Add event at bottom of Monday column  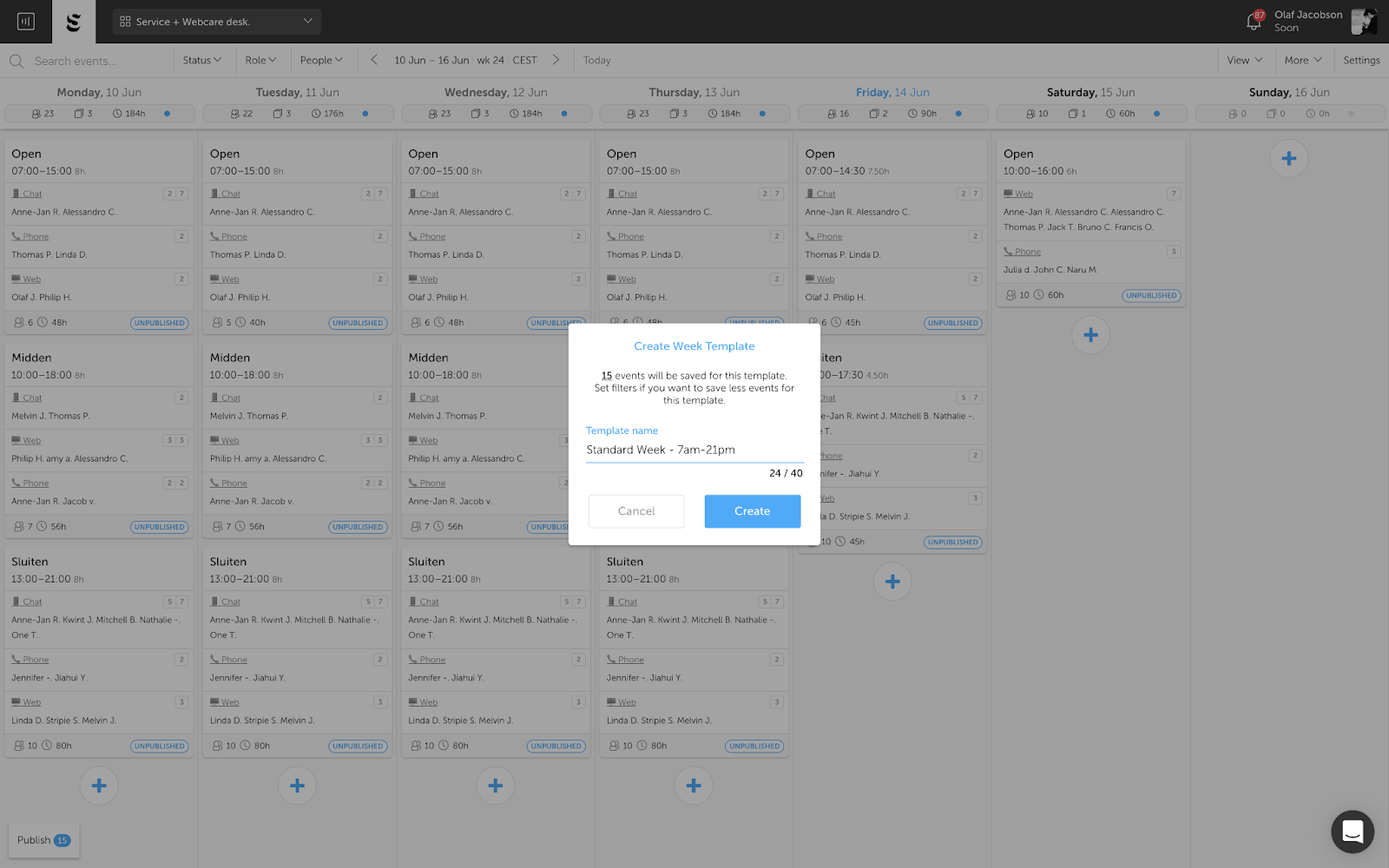(x=99, y=786)
